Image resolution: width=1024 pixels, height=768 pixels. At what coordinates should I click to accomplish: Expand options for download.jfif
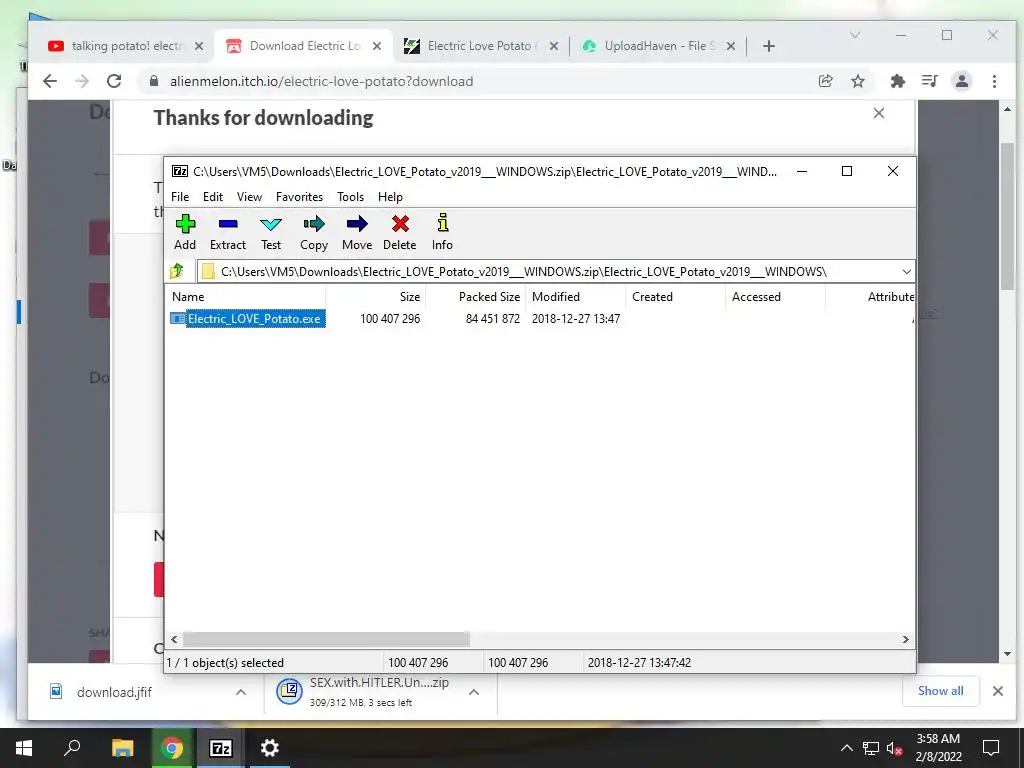241,692
